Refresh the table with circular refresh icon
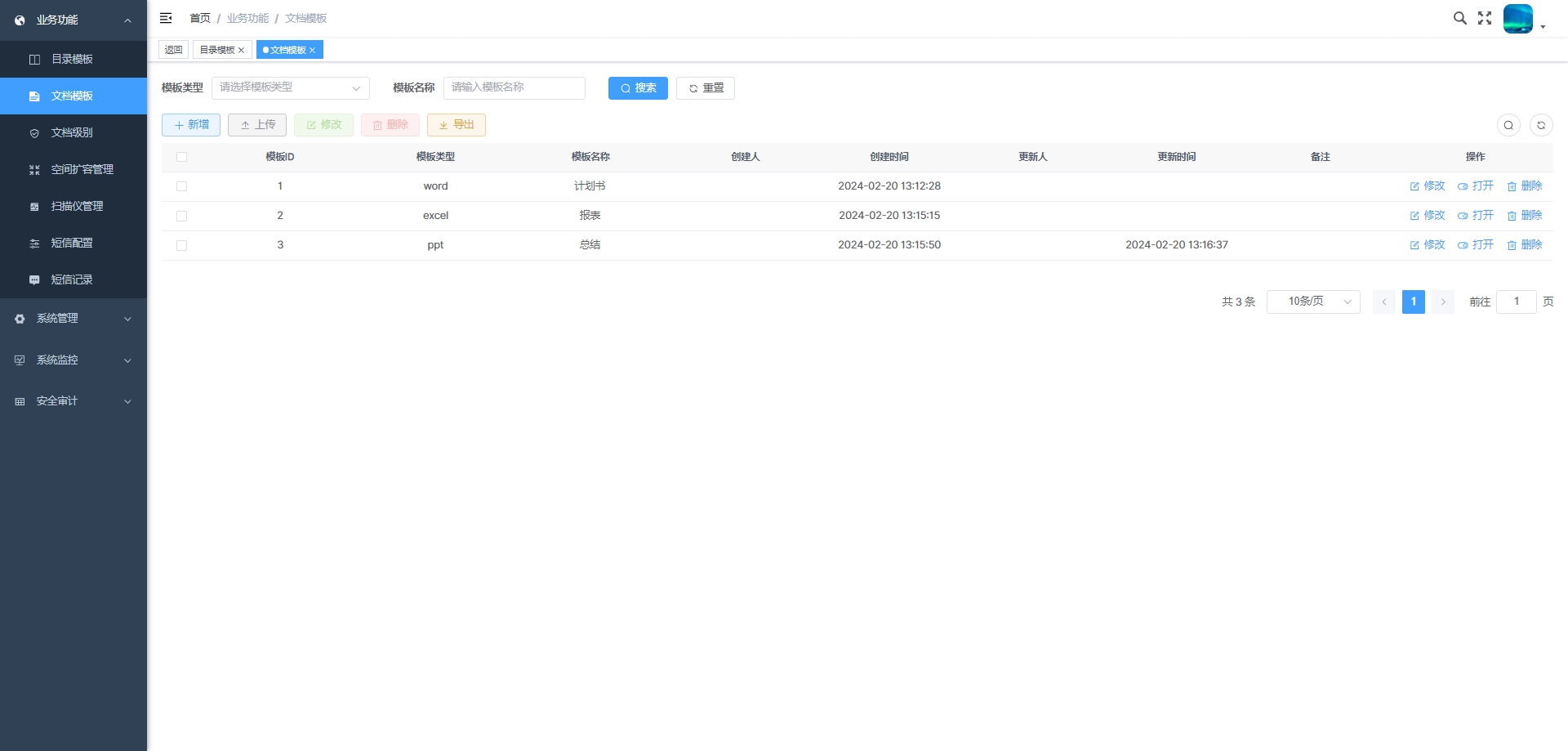The height and width of the screenshot is (751, 1568). tap(1541, 125)
